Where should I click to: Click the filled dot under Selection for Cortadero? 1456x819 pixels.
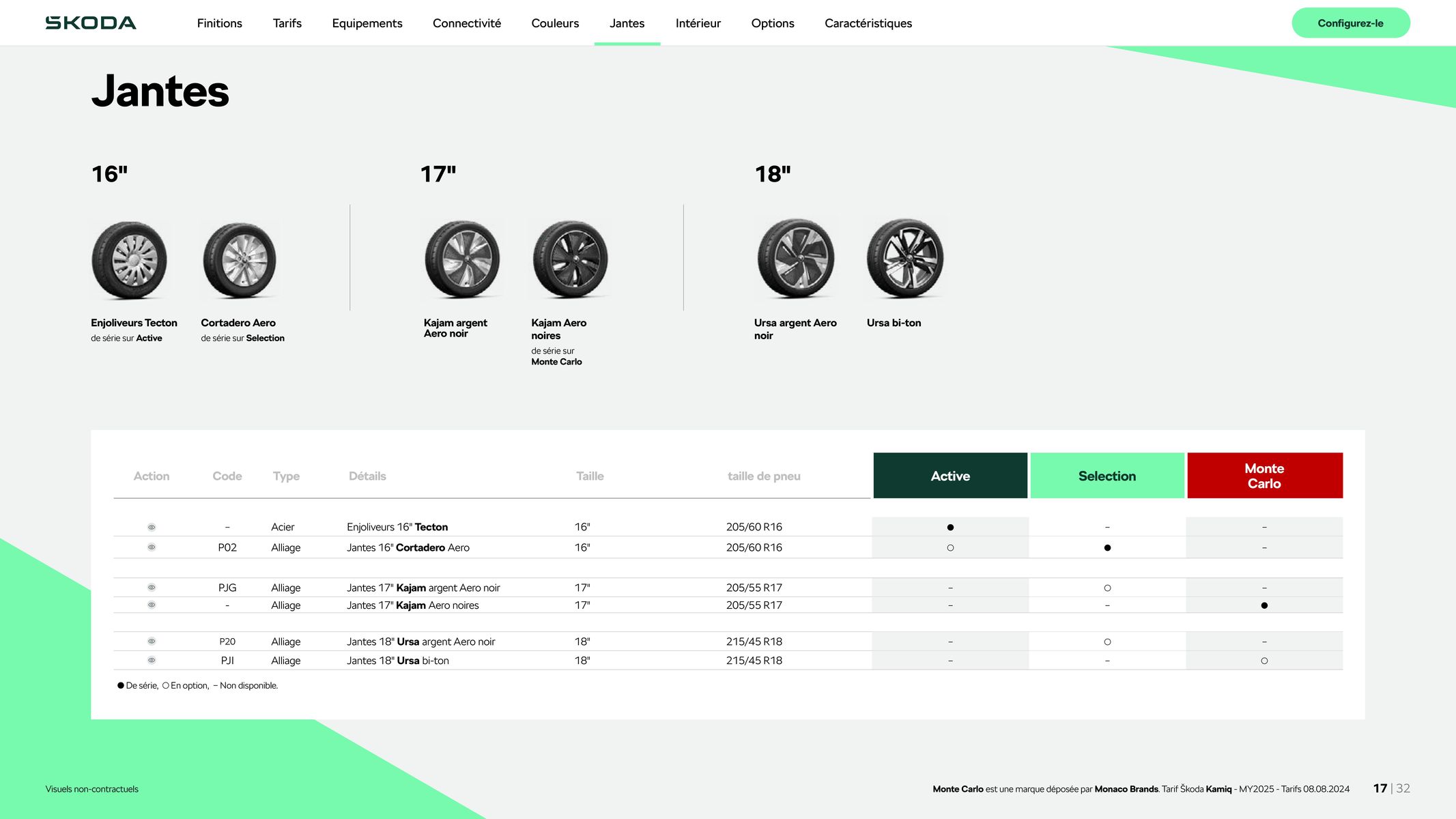(1107, 547)
